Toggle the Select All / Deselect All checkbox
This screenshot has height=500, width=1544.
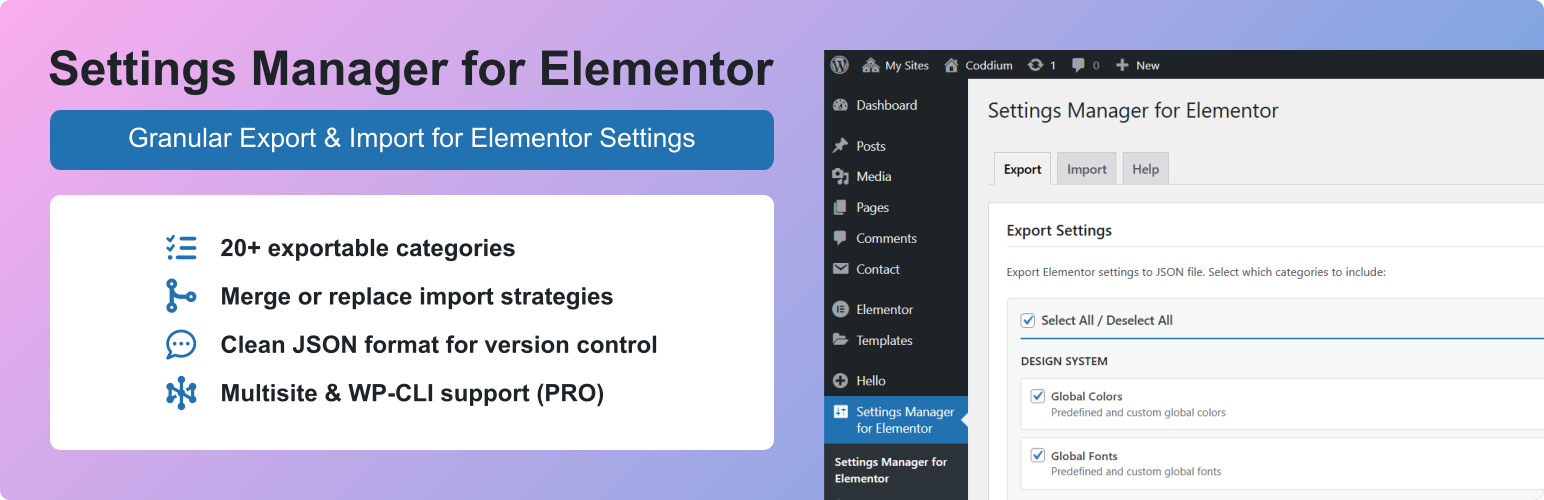[x=1027, y=320]
